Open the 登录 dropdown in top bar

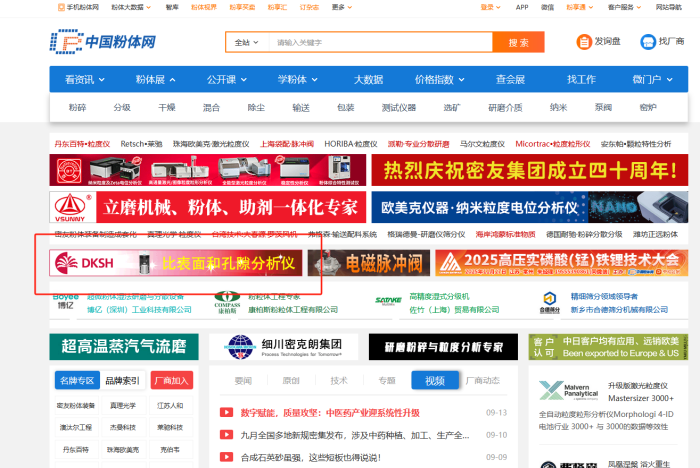(490, 6)
